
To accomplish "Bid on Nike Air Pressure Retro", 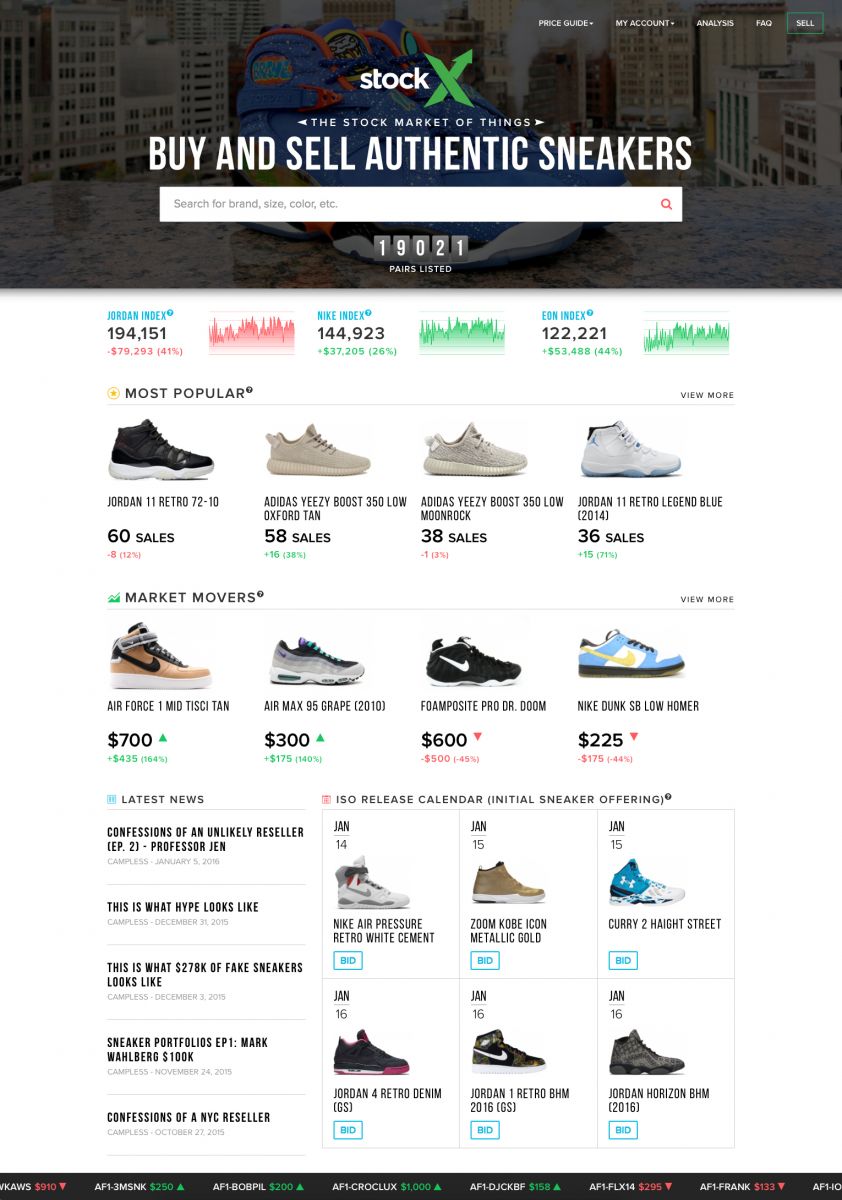I will (x=348, y=960).
